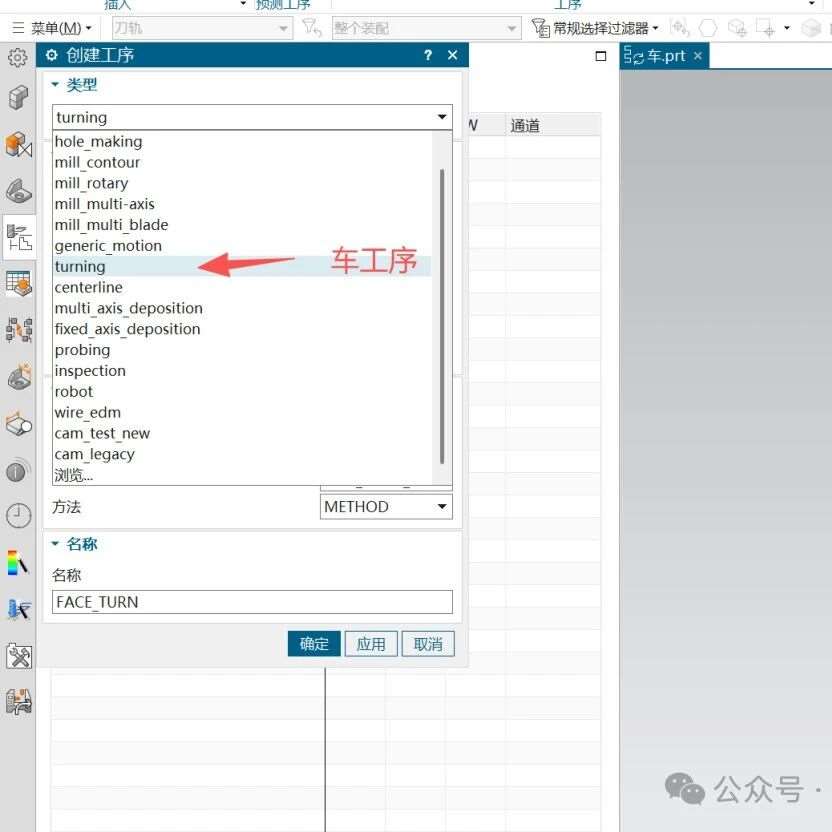Open the bottom machine sidebar icon
This screenshot has height=832, width=832.
(x=19, y=702)
